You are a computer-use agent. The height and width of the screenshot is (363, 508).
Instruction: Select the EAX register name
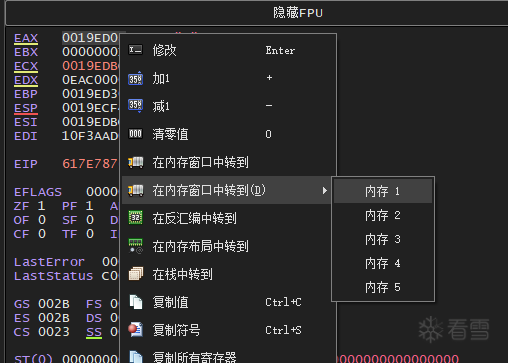coord(26,38)
